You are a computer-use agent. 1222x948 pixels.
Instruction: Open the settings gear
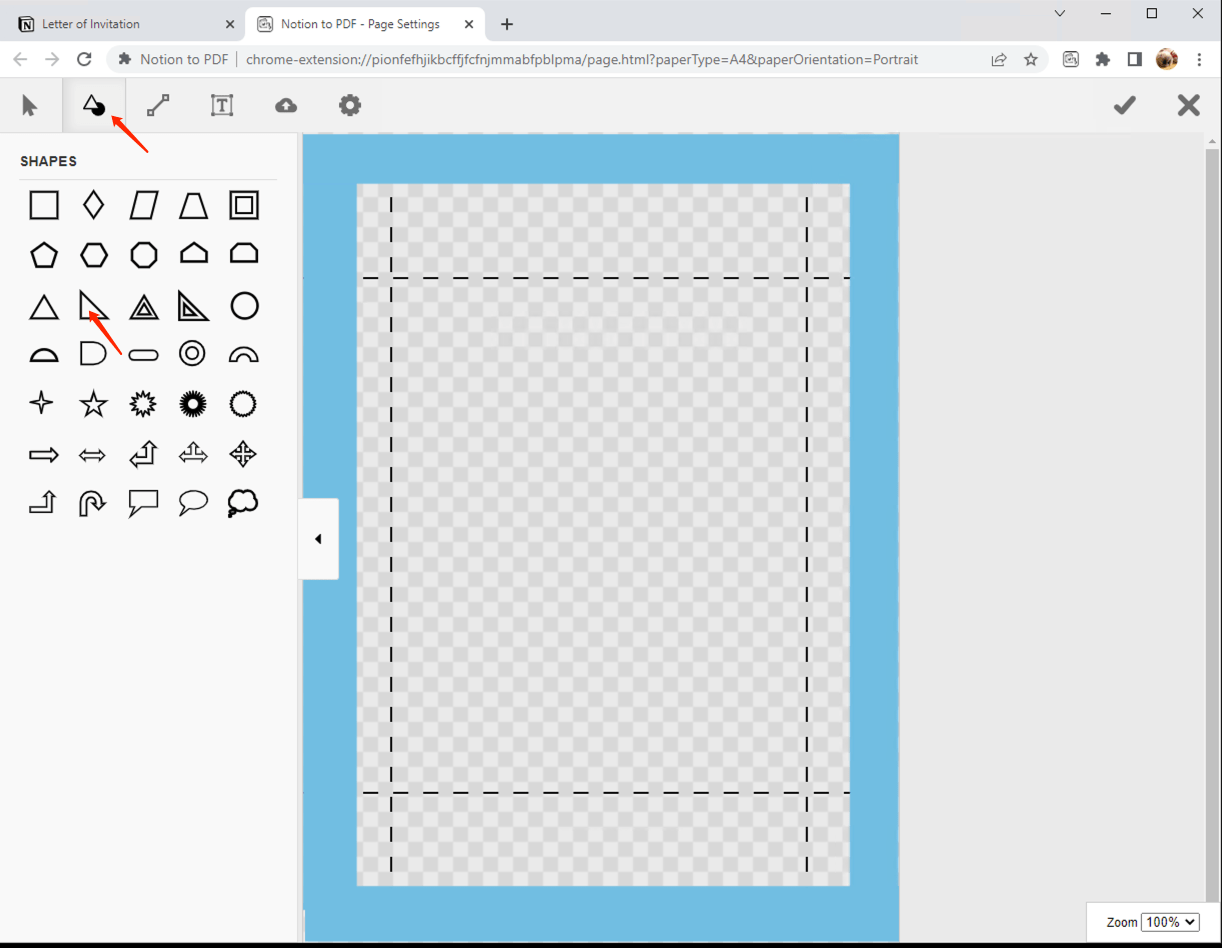coord(349,105)
